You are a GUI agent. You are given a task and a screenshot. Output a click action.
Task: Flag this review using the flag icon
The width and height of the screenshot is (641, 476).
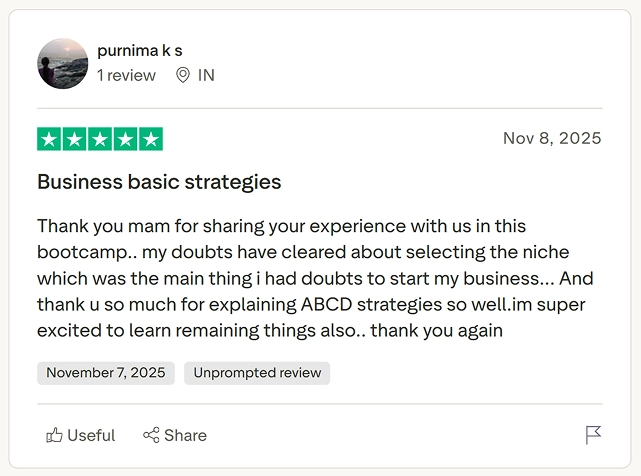[x=593, y=435]
